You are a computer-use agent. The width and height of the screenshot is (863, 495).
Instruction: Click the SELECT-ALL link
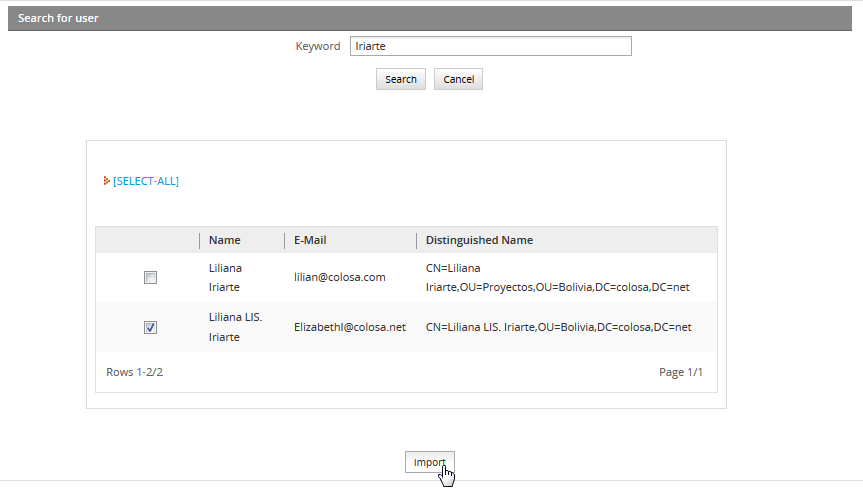pyautogui.click(x=146, y=181)
